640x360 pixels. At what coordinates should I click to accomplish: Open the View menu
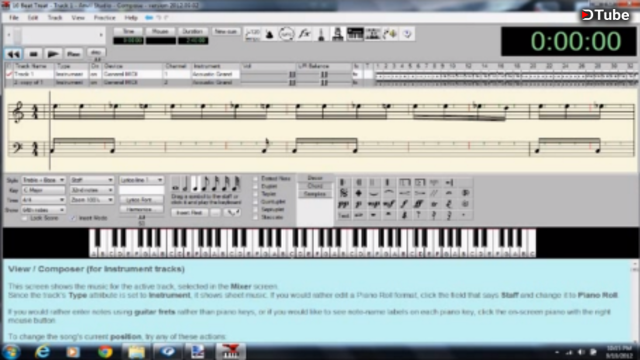[x=78, y=18]
